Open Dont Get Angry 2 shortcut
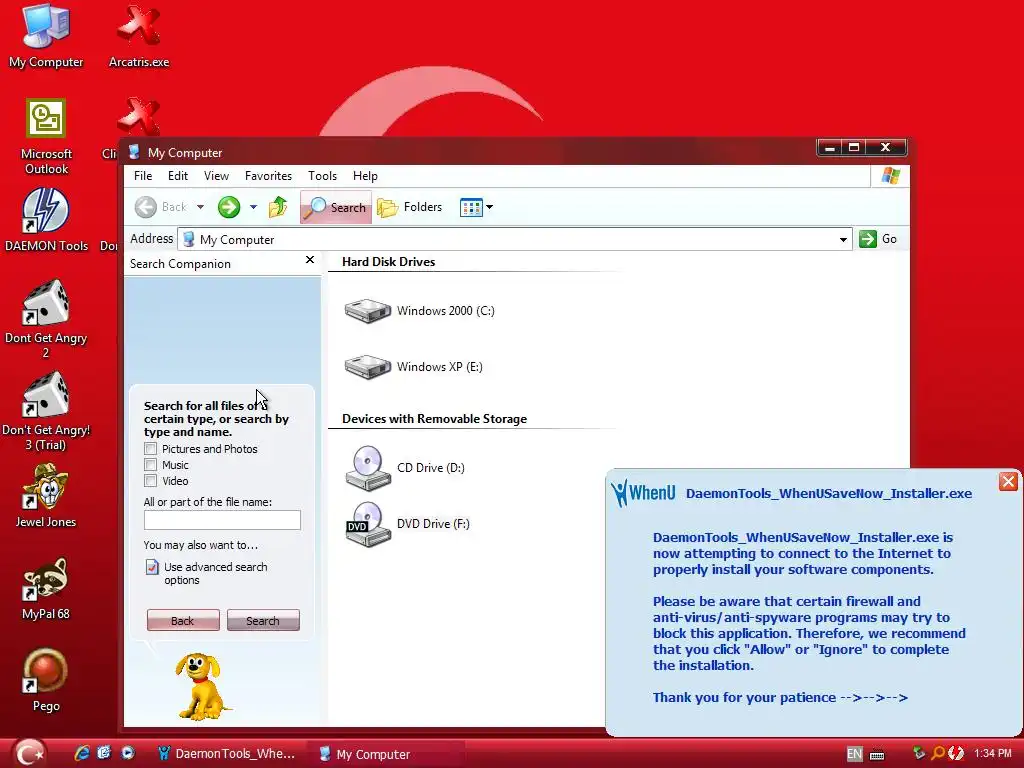This screenshot has height=768, width=1024. pyautogui.click(x=46, y=319)
